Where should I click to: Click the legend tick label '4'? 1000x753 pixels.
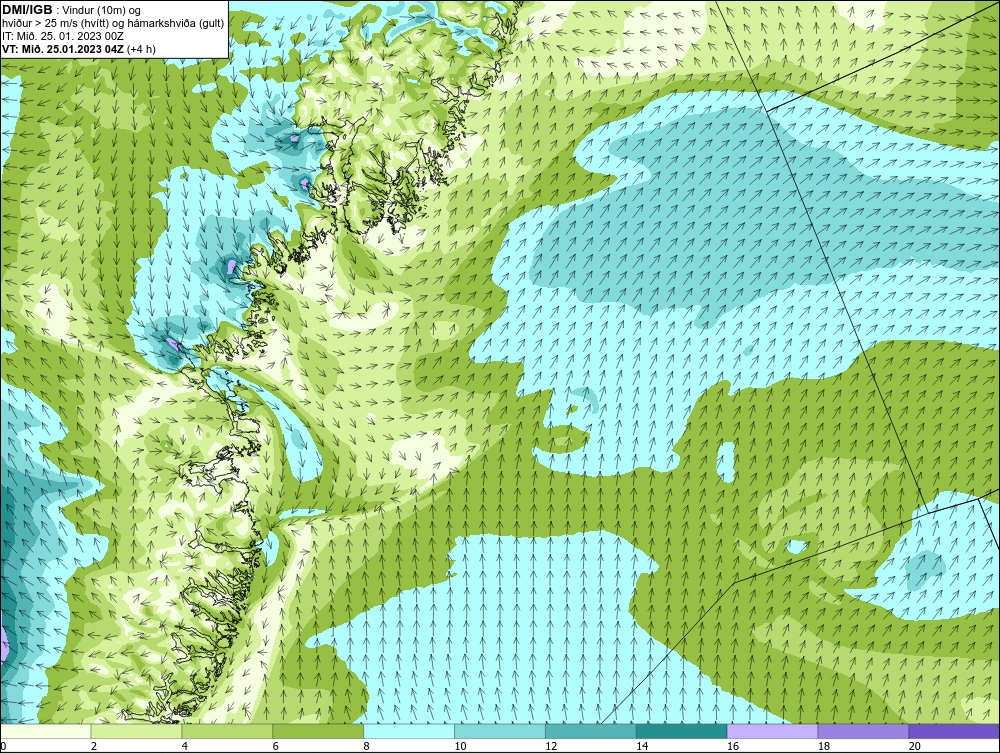click(x=184, y=746)
